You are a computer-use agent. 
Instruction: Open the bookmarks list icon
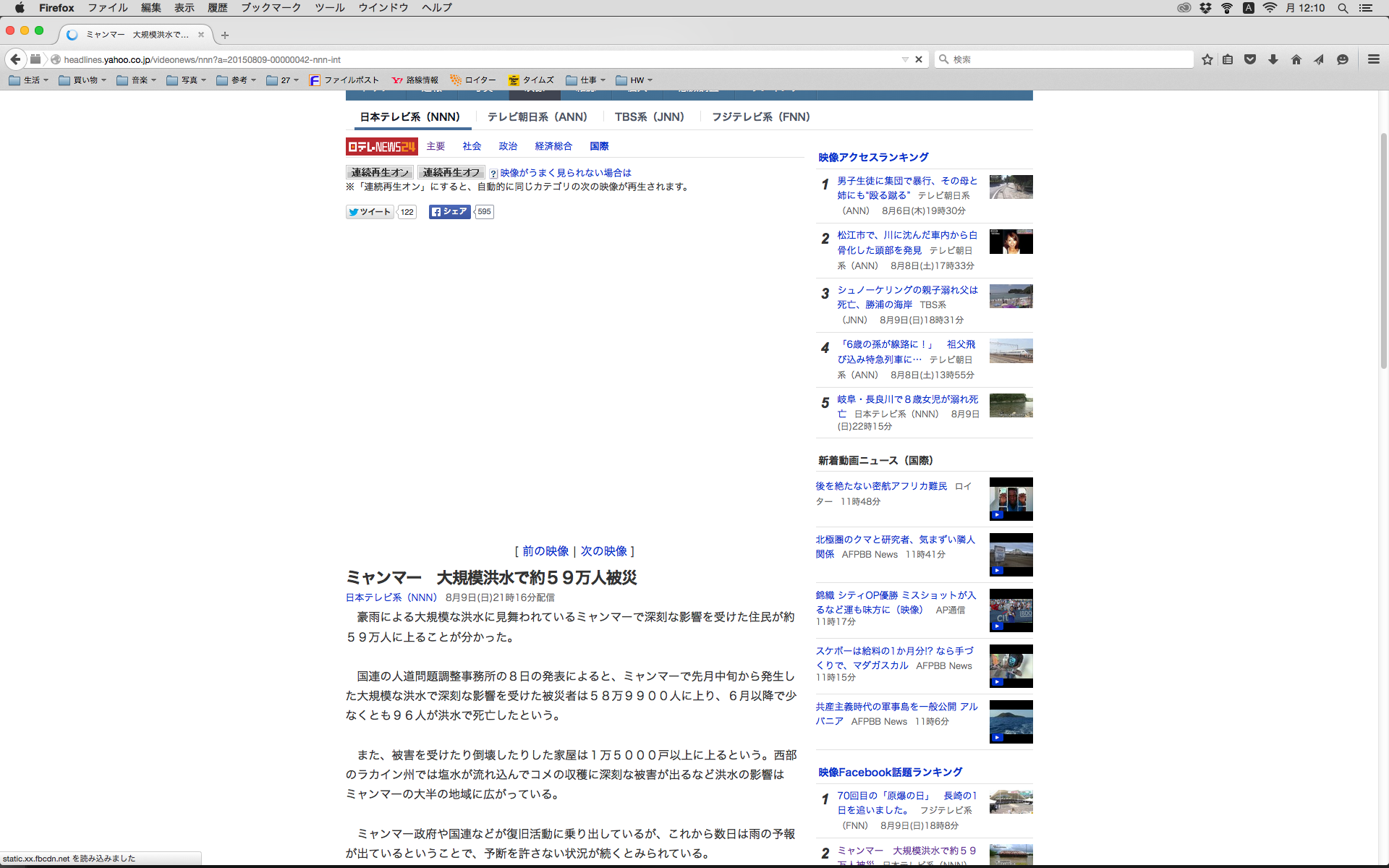click(1228, 59)
